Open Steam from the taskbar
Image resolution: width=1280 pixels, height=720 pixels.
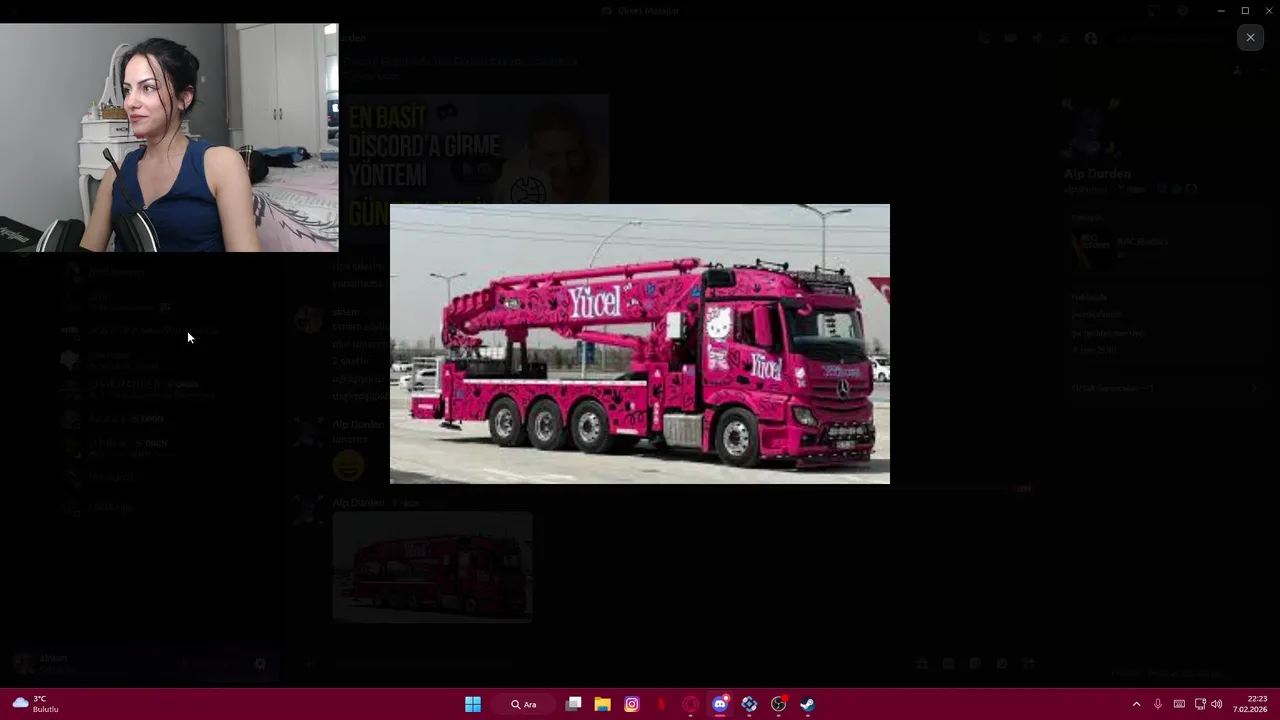pos(807,704)
